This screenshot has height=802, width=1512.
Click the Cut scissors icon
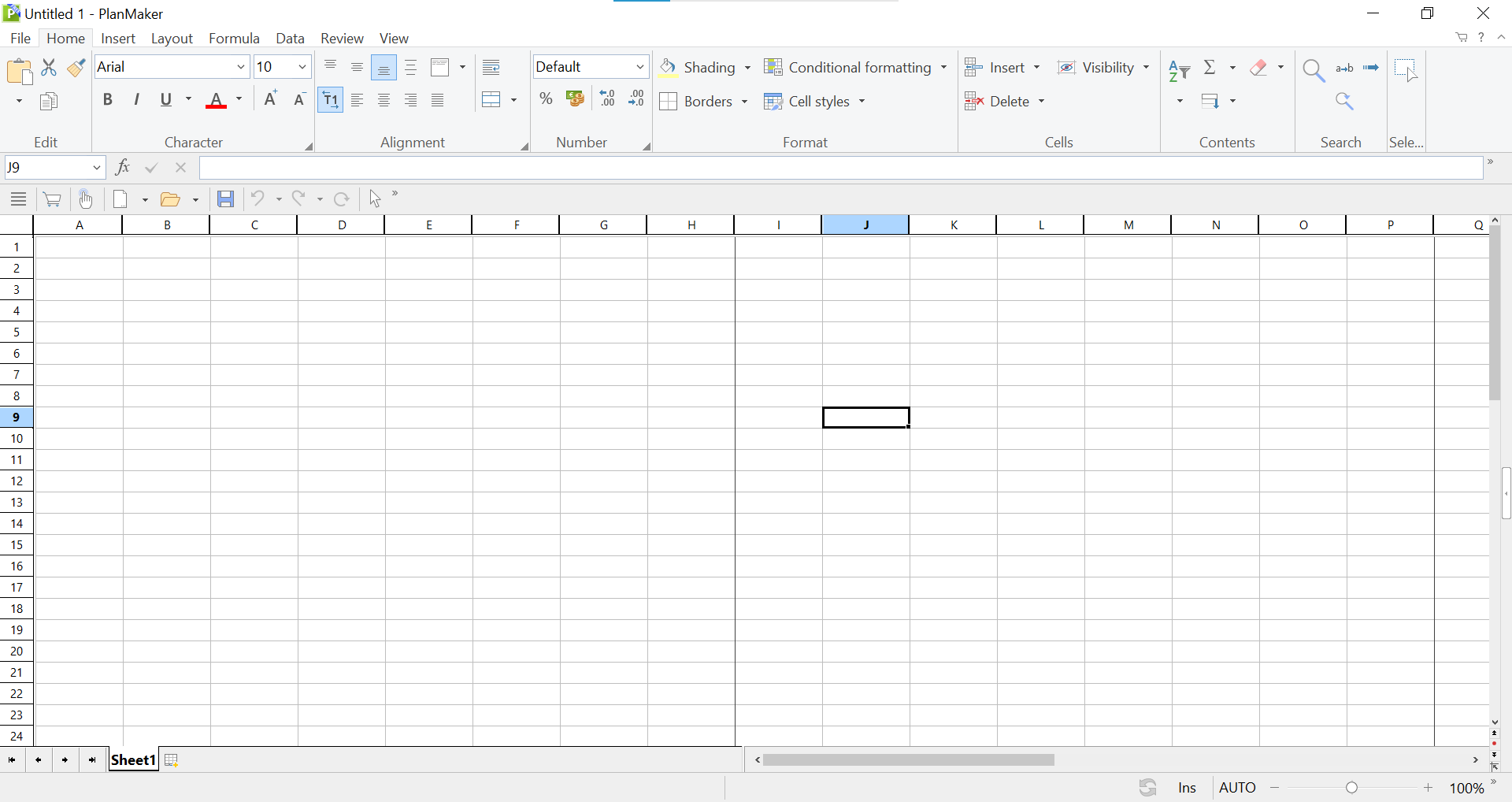[49, 68]
